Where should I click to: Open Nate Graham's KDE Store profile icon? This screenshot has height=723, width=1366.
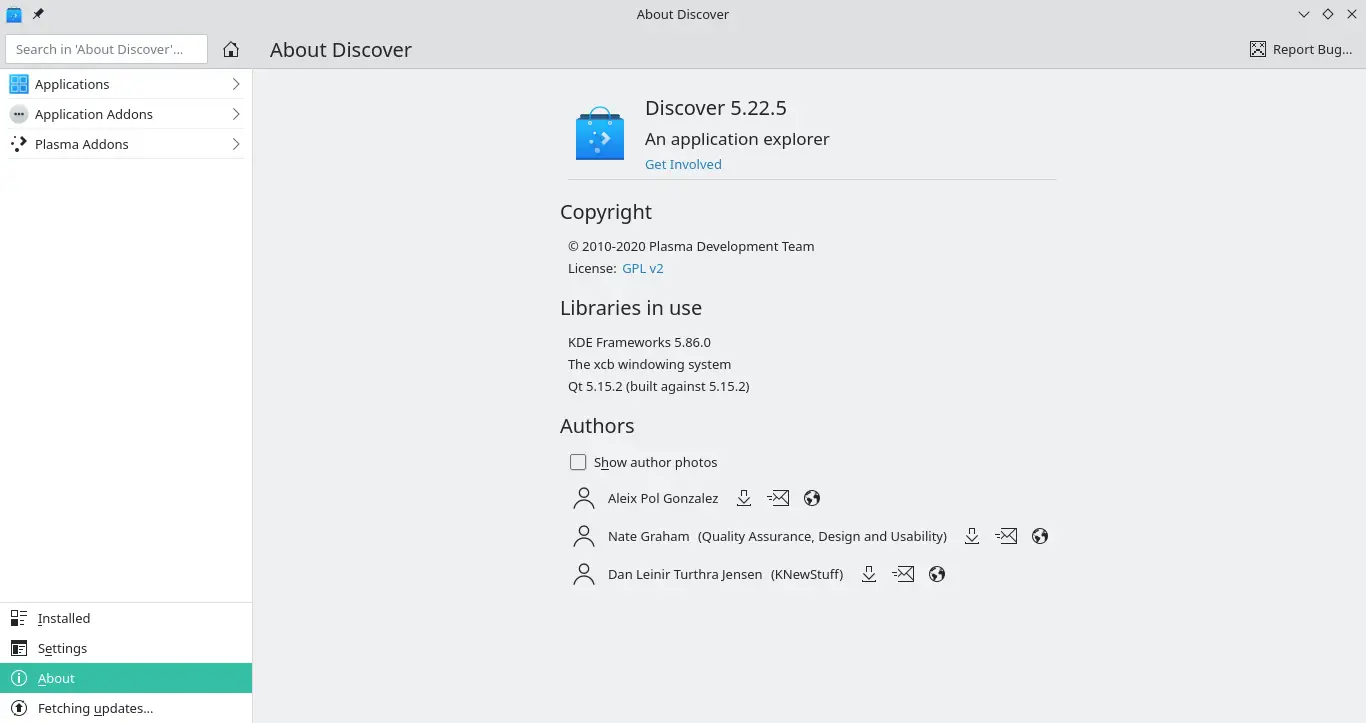(972, 536)
